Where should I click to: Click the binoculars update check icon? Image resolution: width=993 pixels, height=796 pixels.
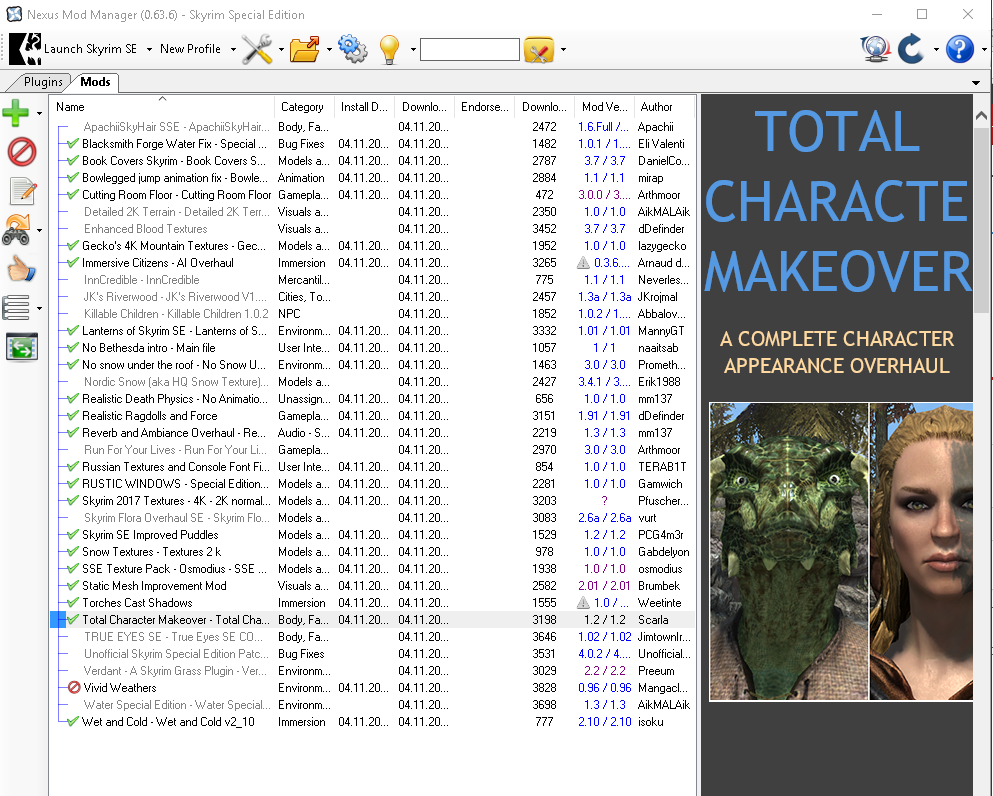[x=17, y=229]
